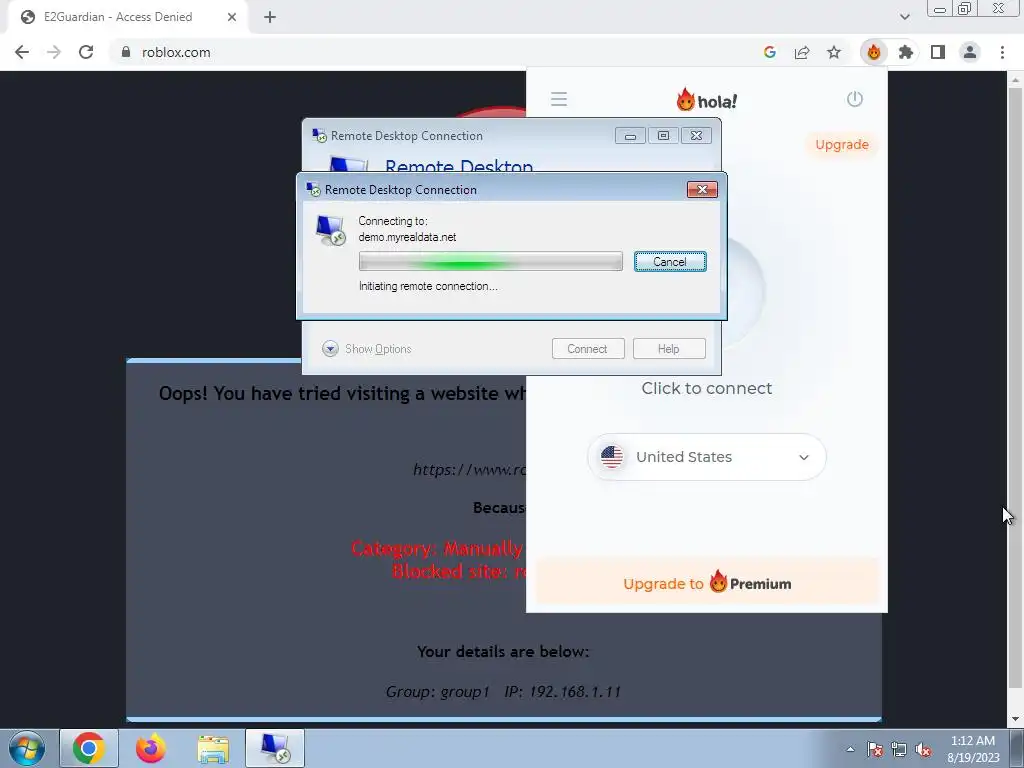Open the Chrome extensions puzzle icon
Viewport: 1024px width, 768px height.
[x=906, y=52]
